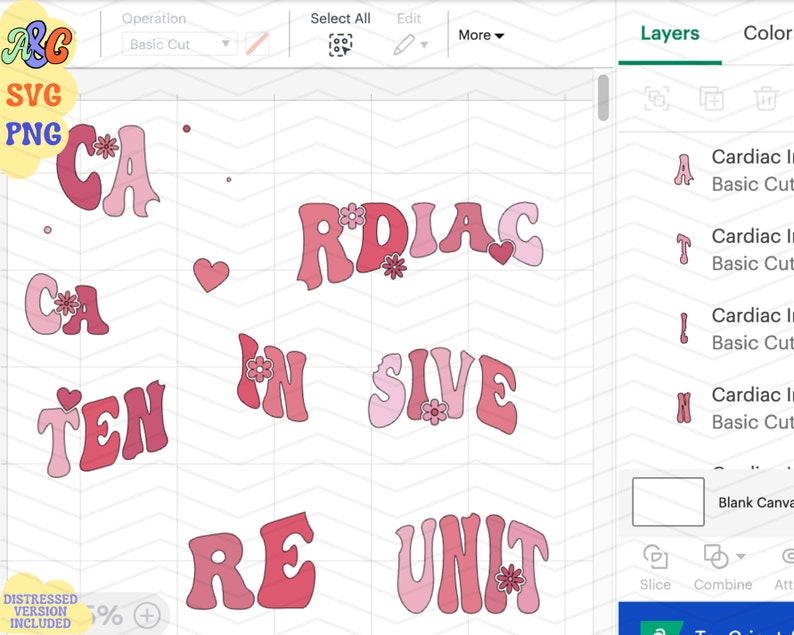The width and height of the screenshot is (794, 635).
Task: Select the IN letters on canvas
Action: (272, 378)
